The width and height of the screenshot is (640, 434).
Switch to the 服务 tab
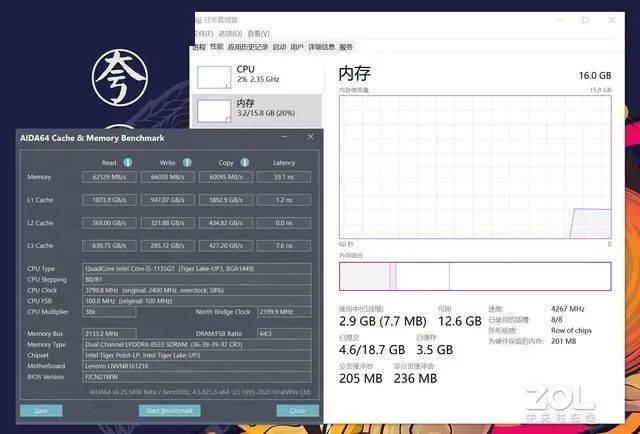pos(346,47)
